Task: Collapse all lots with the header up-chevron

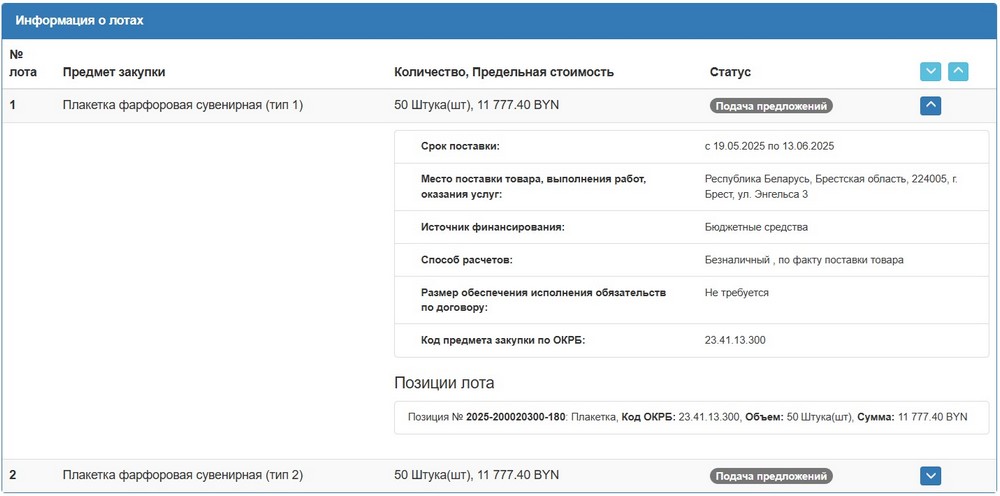Action: tap(958, 72)
